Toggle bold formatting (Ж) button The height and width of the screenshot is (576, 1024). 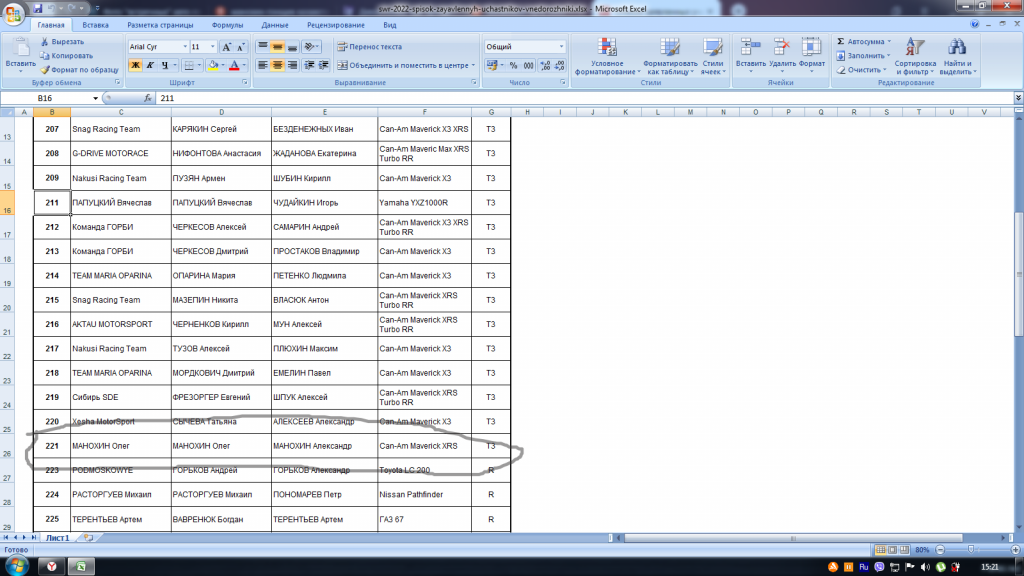click(x=135, y=65)
